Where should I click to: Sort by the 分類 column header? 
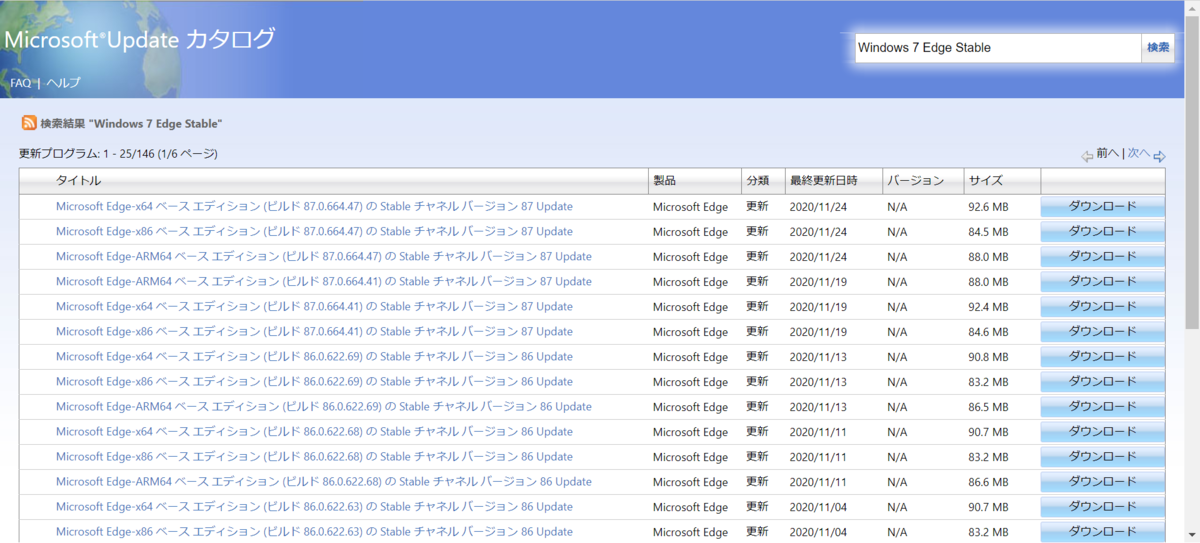tap(757, 181)
